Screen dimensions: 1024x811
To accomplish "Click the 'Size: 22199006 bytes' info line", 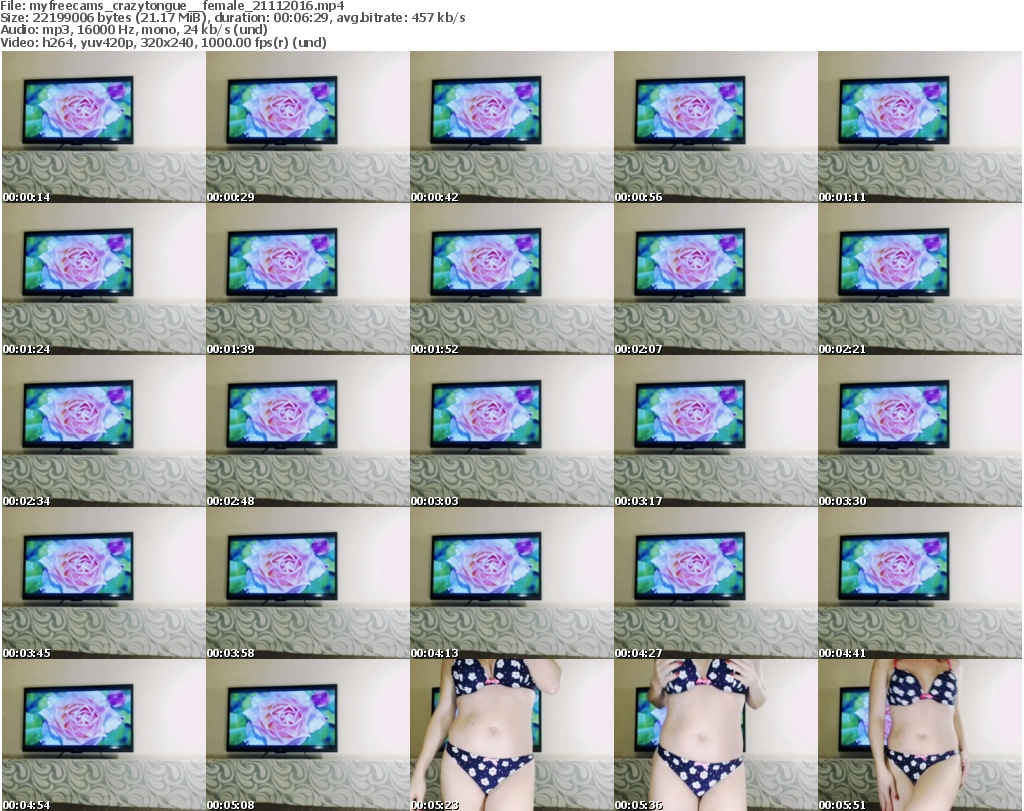I will point(232,18).
